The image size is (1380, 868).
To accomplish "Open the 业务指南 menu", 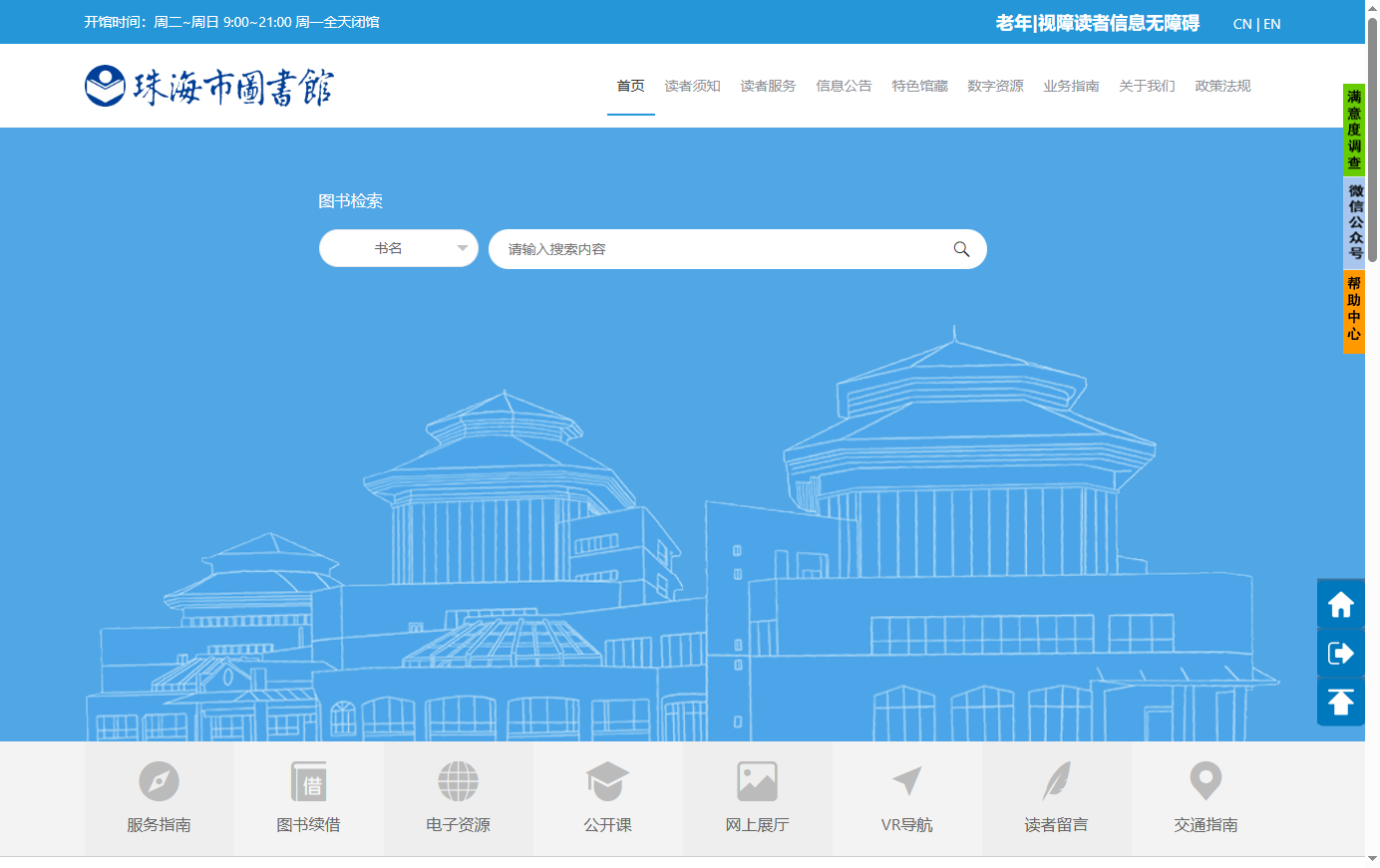I will (x=1072, y=86).
